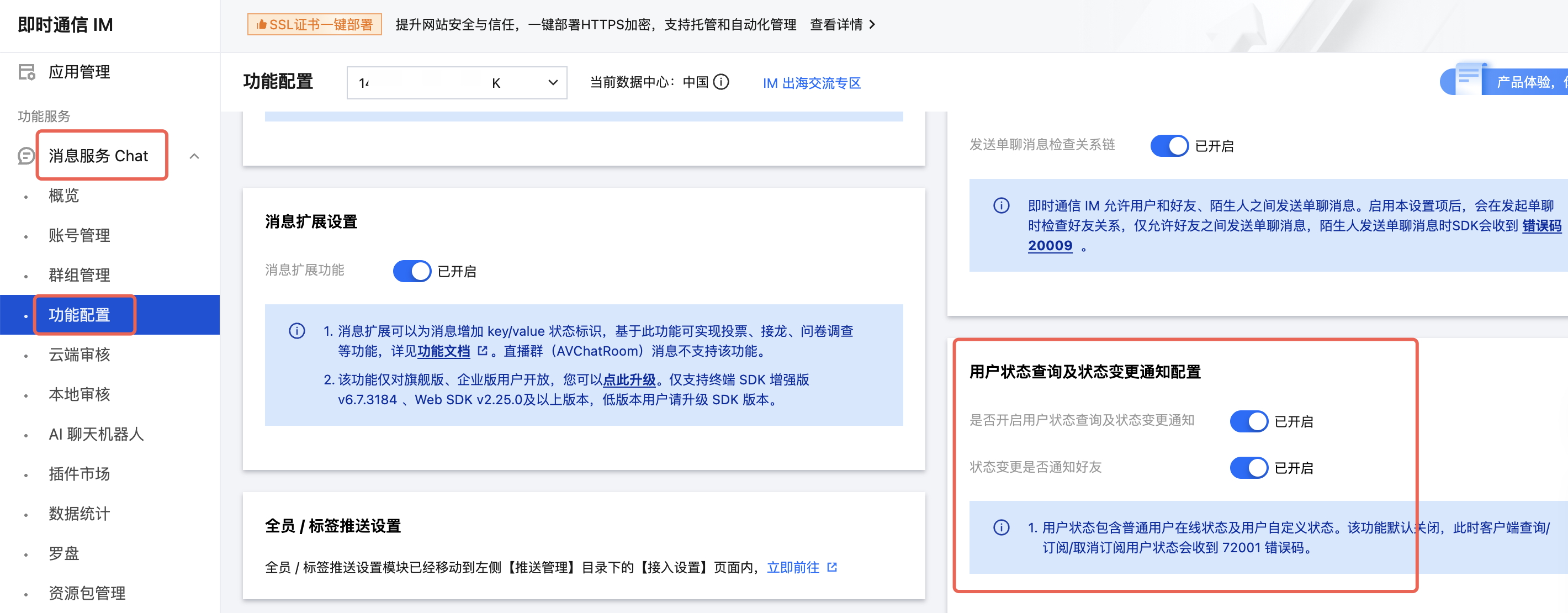This screenshot has width=1568, height=613.
Task: Collapse the 消息服务 Chat menu chevron
Action: click(x=194, y=156)
